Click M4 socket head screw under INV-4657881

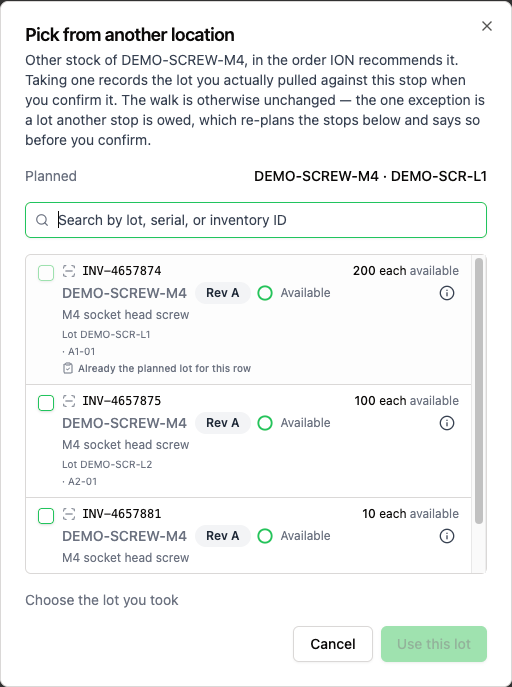coord(126,558)
